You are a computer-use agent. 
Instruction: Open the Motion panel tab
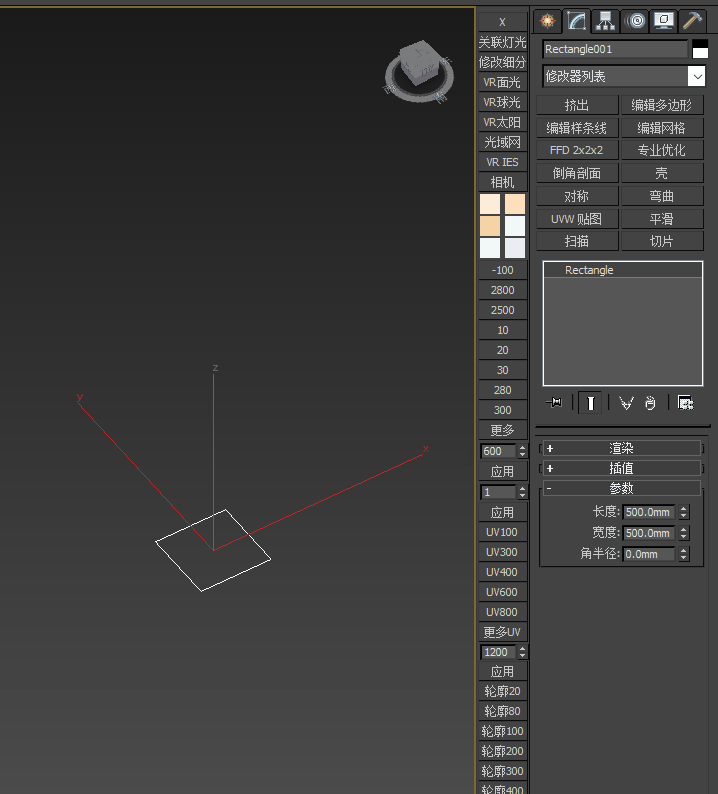(635, 21)
